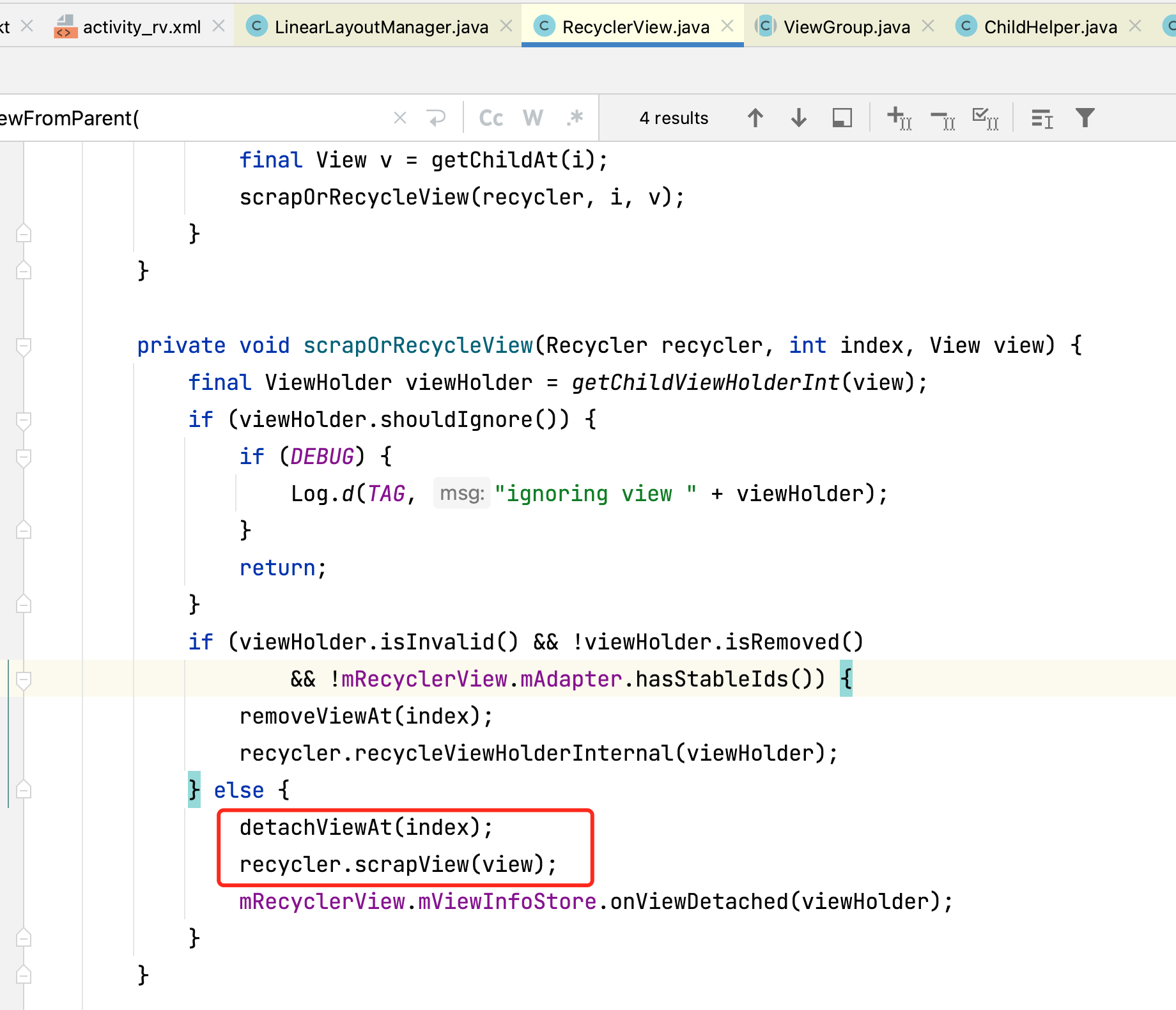Go to previous search occurrence arrow
This screenshot has height=1010, width=1176.
755,118
